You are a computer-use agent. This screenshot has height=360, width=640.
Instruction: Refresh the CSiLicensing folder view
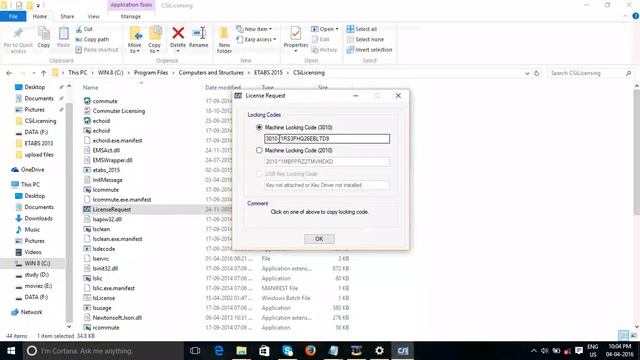coord(537,73)
